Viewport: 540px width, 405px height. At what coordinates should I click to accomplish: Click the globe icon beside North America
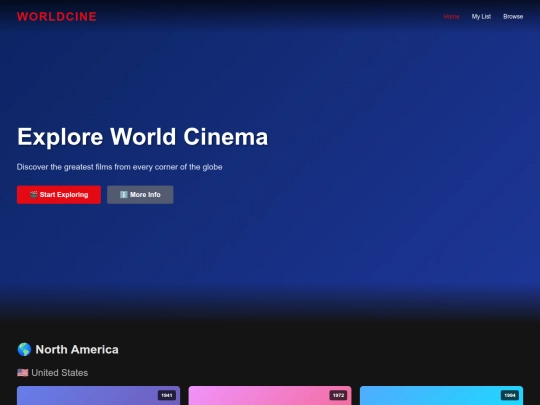[x=24, y=349]
